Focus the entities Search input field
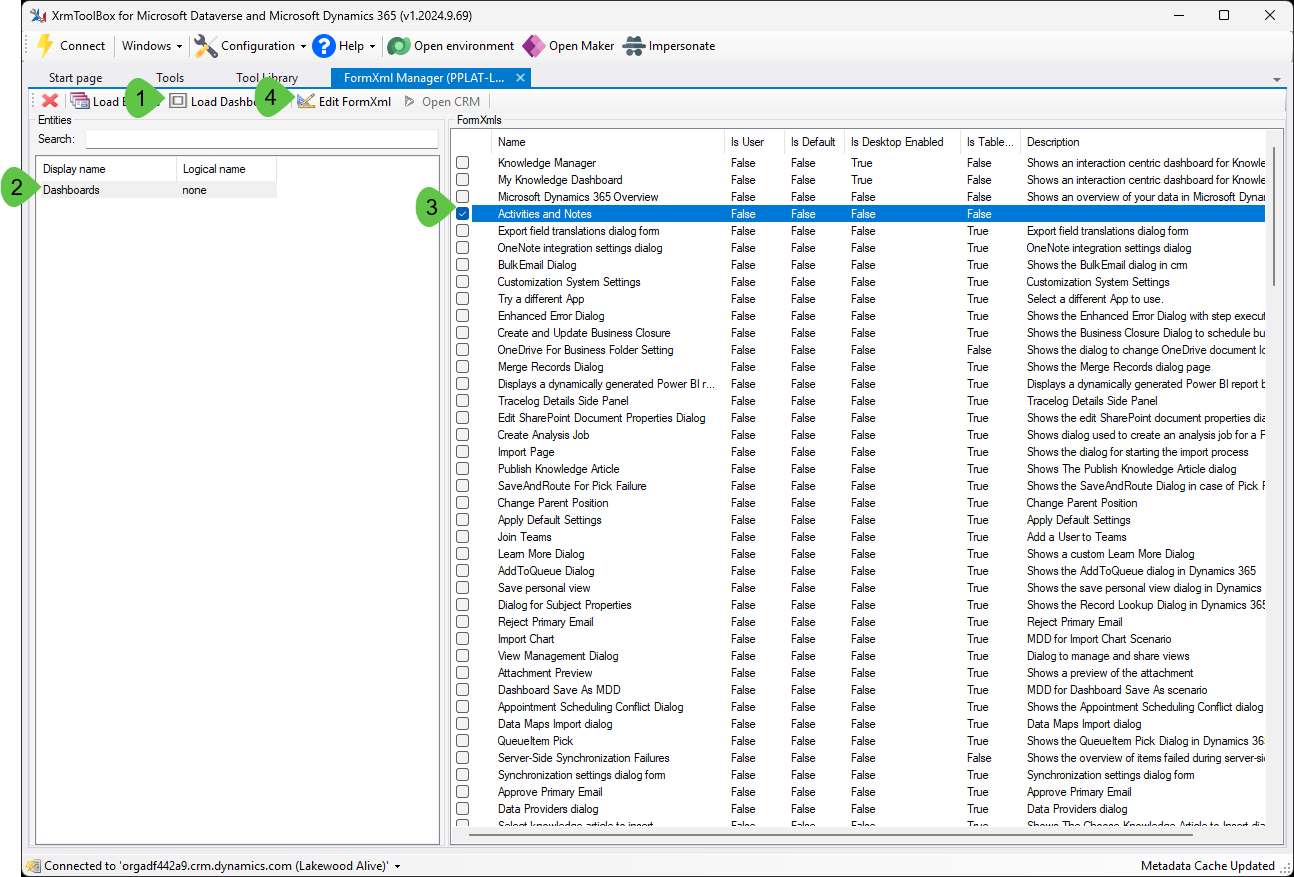Viewport: 1294px width, 877px height. coord(262,139)
